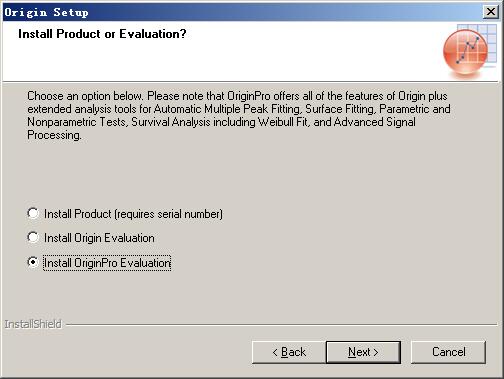Viewport: 504px width, 379px height.
Task: Click the separator line beside InstallShield
Action: (x=282, y=324)
